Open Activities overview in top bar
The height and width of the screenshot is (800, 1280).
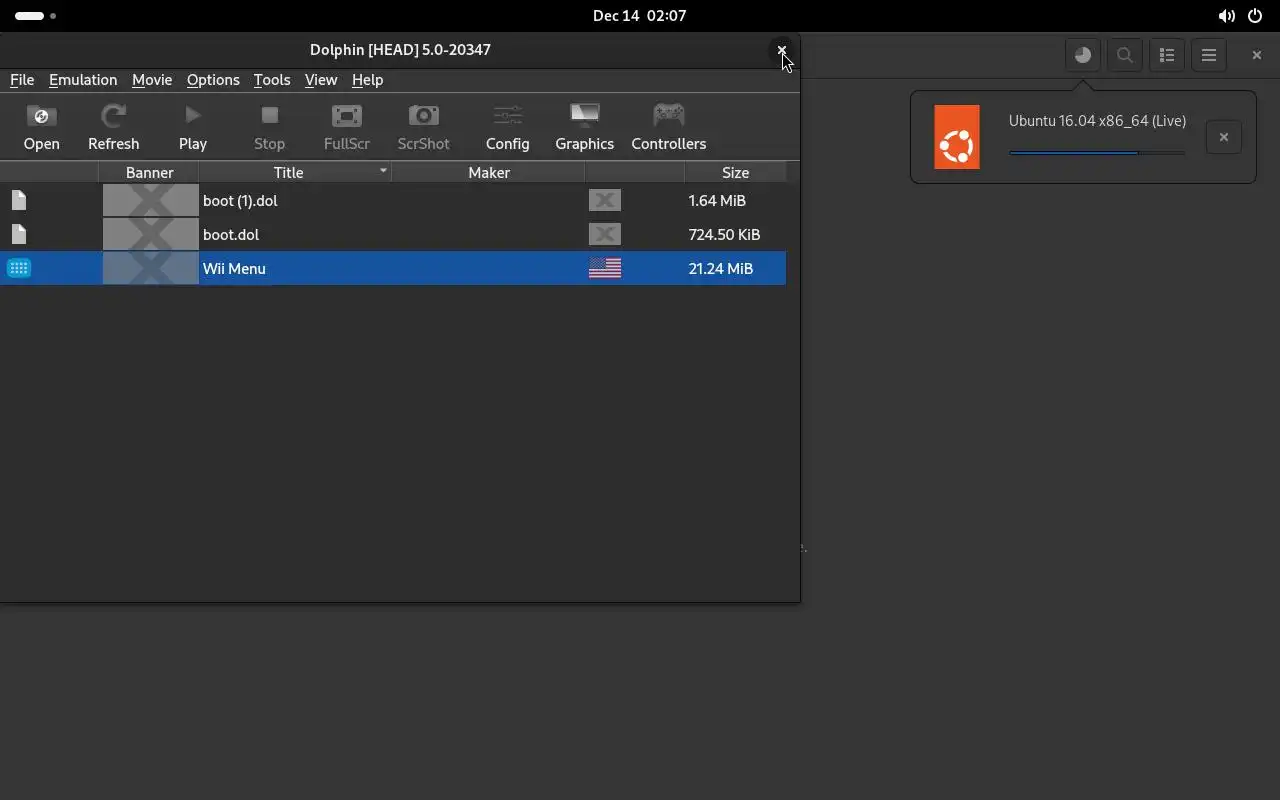pos(36,16)
